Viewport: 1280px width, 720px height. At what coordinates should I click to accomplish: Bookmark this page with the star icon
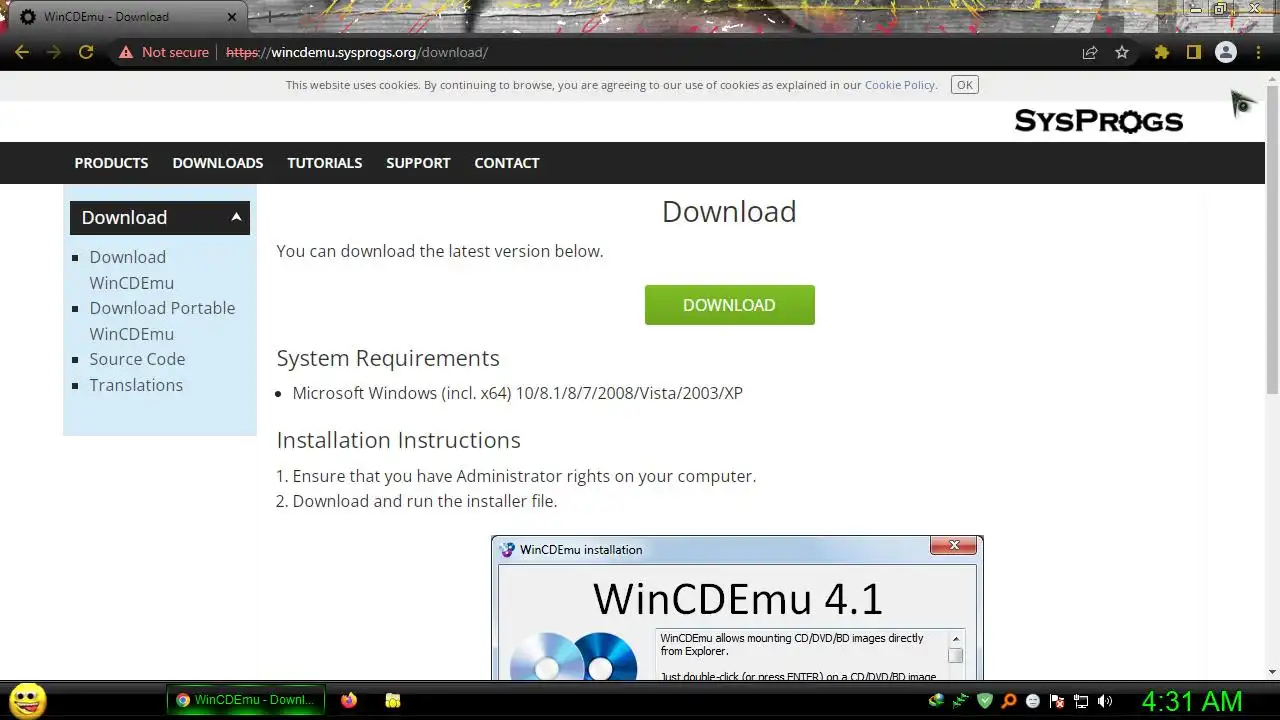click(x=1122, y=52)
